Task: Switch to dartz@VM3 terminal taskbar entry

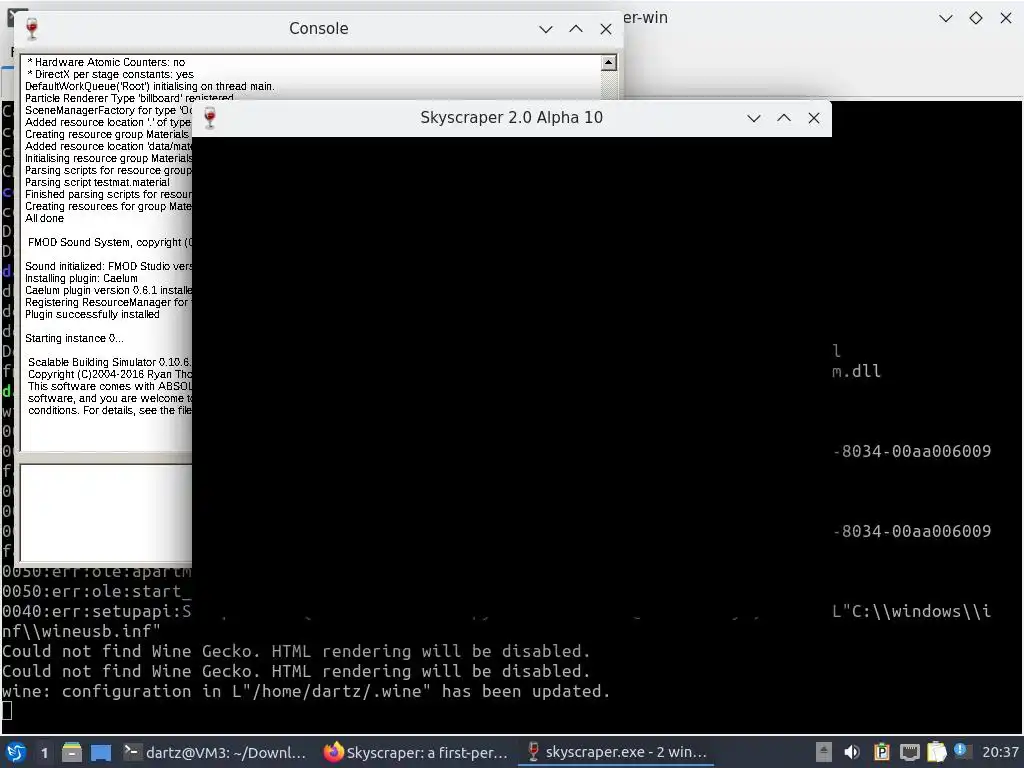Action: [216, 752]
